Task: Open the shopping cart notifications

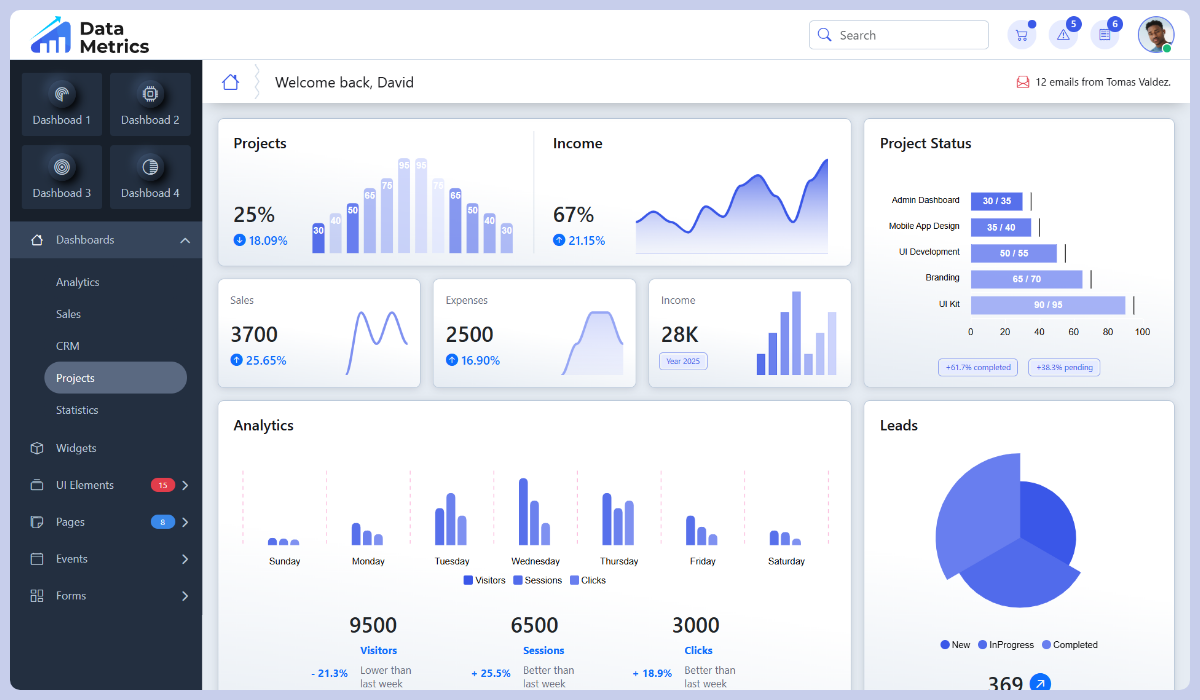Action: [x=1021, y=34]
